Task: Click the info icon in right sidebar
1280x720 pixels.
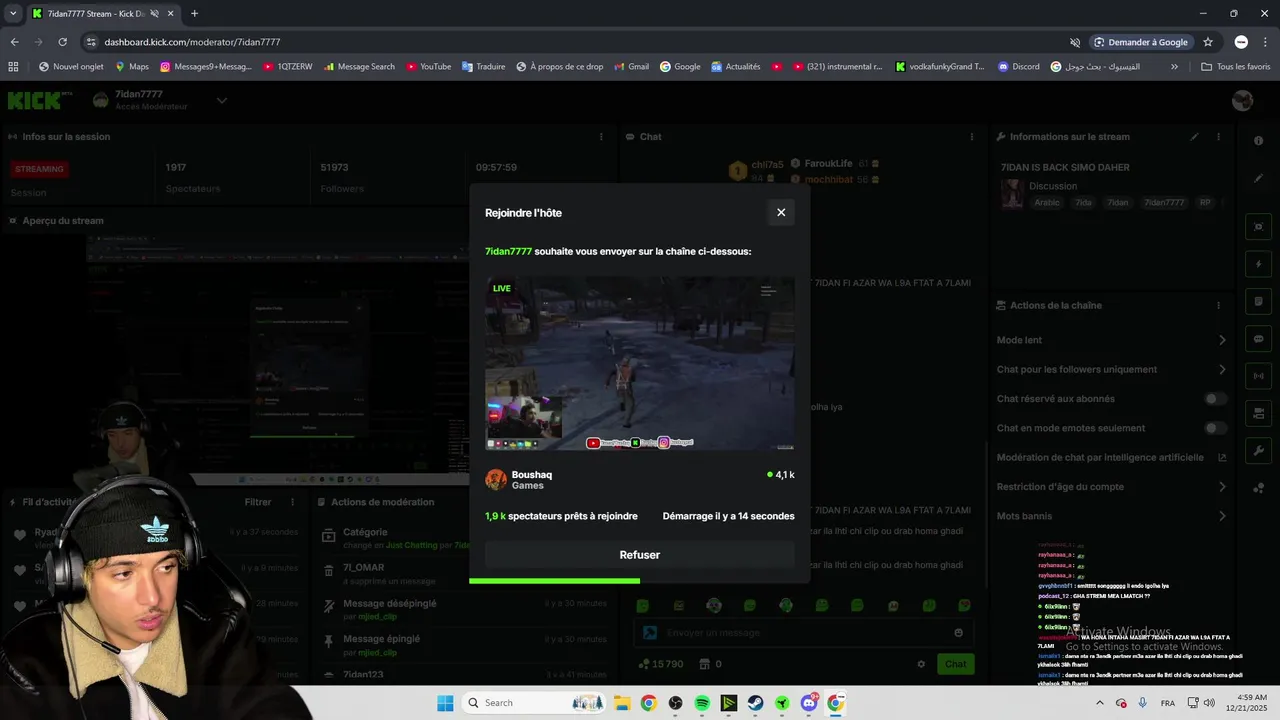Action: click(x=1259, y=141)
